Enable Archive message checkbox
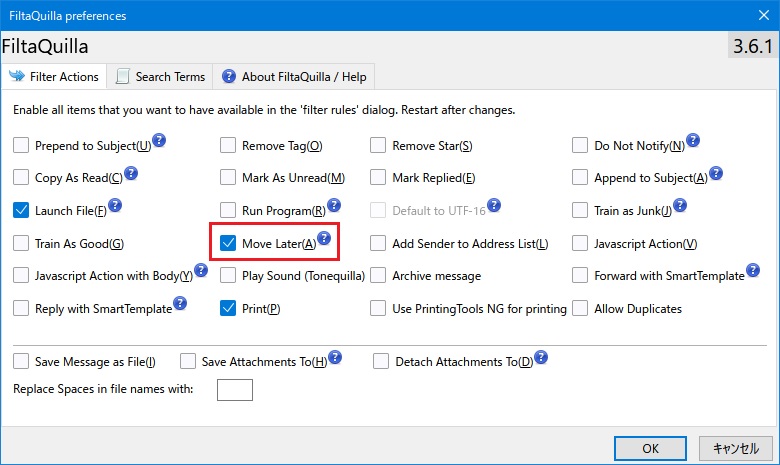The height and width of the screenshot is (465, 780). point(378,275)
